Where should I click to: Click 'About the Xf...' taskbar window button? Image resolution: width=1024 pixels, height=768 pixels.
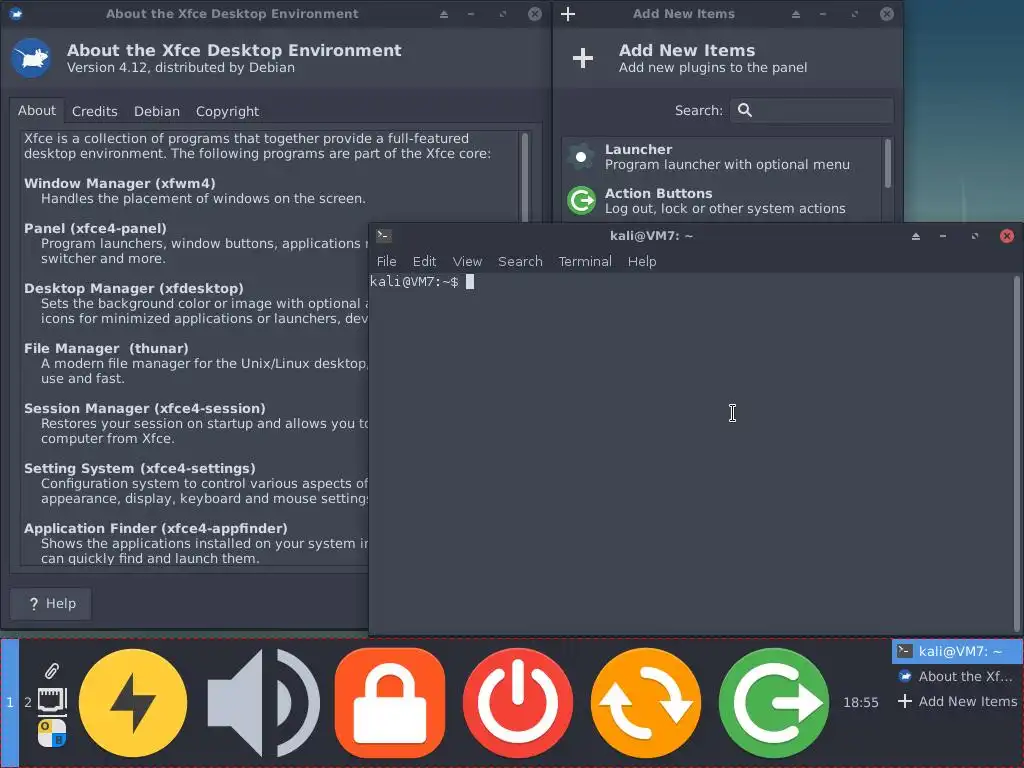tap(957, 677)
